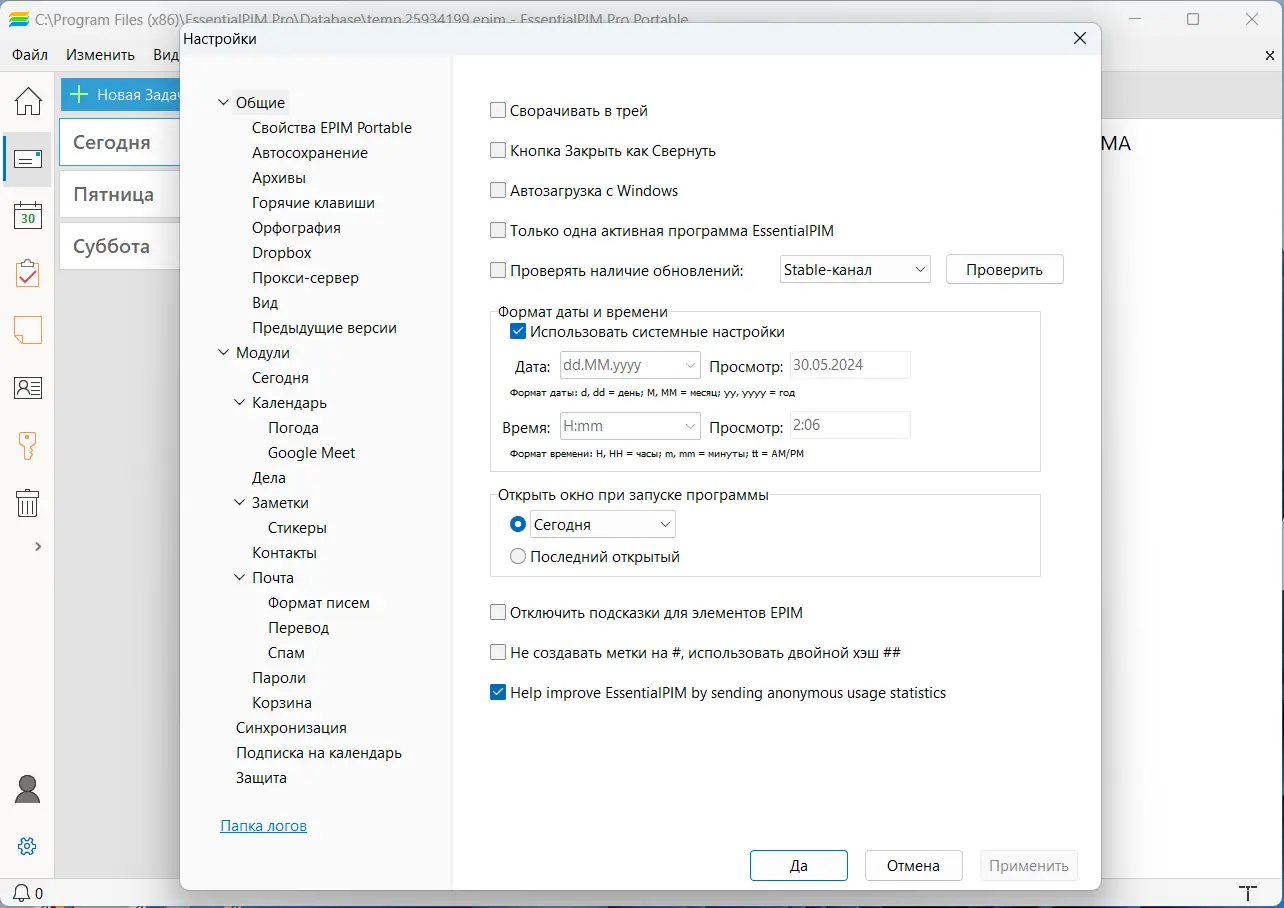Click the icon at status bar right end

coord(1247,893)
